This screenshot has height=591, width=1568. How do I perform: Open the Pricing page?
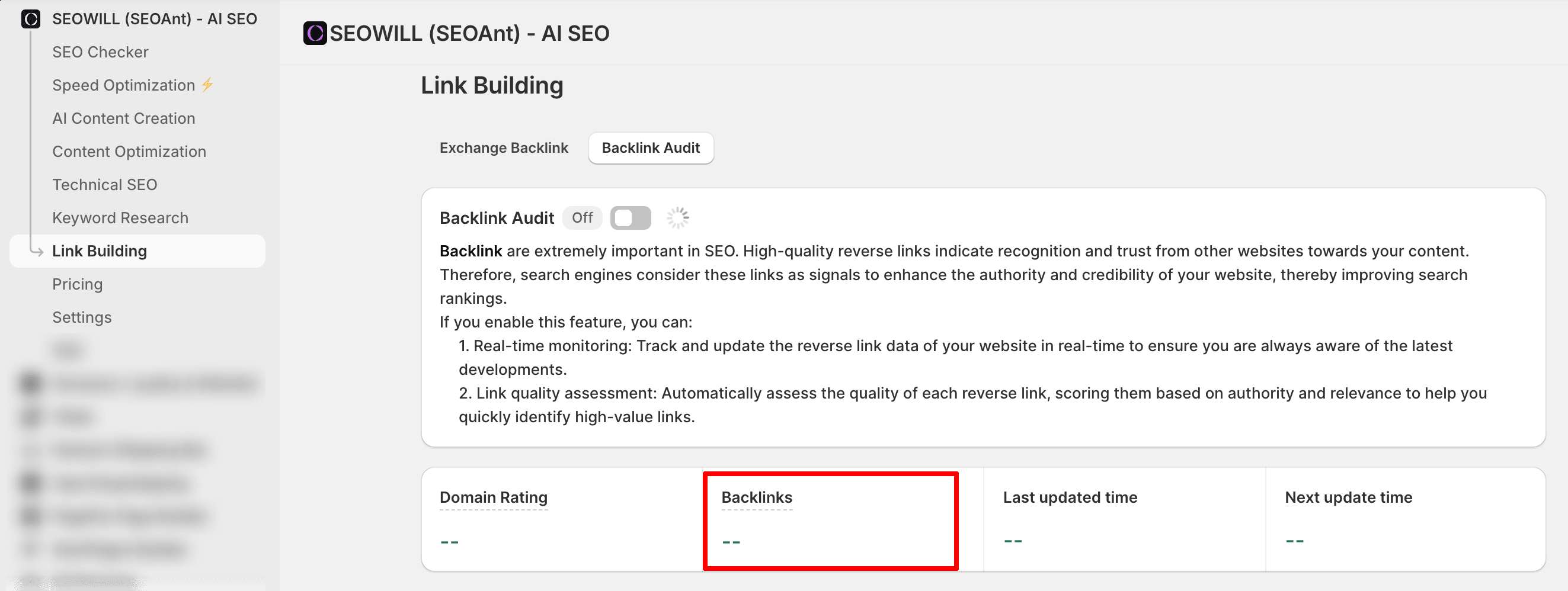[77, 284]
